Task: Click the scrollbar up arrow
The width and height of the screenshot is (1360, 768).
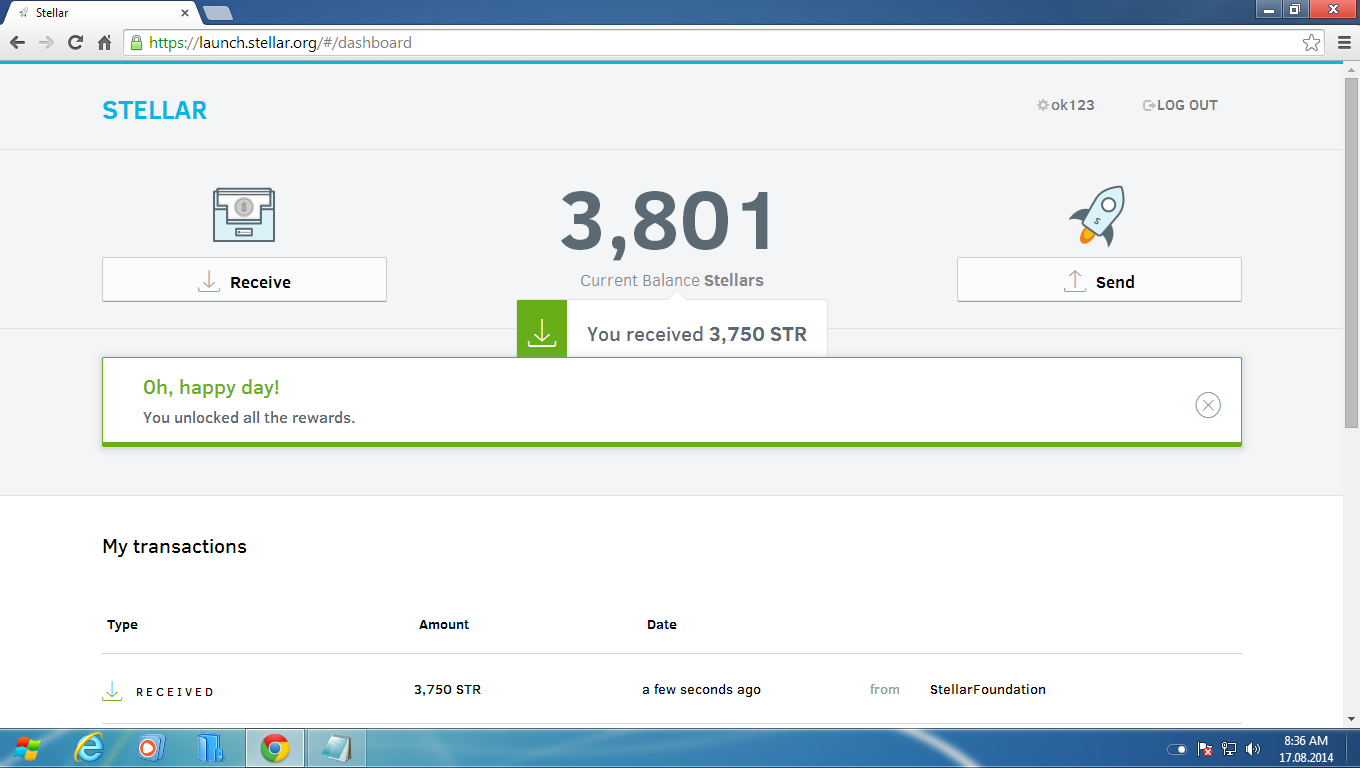Action: coord(1351,70)
